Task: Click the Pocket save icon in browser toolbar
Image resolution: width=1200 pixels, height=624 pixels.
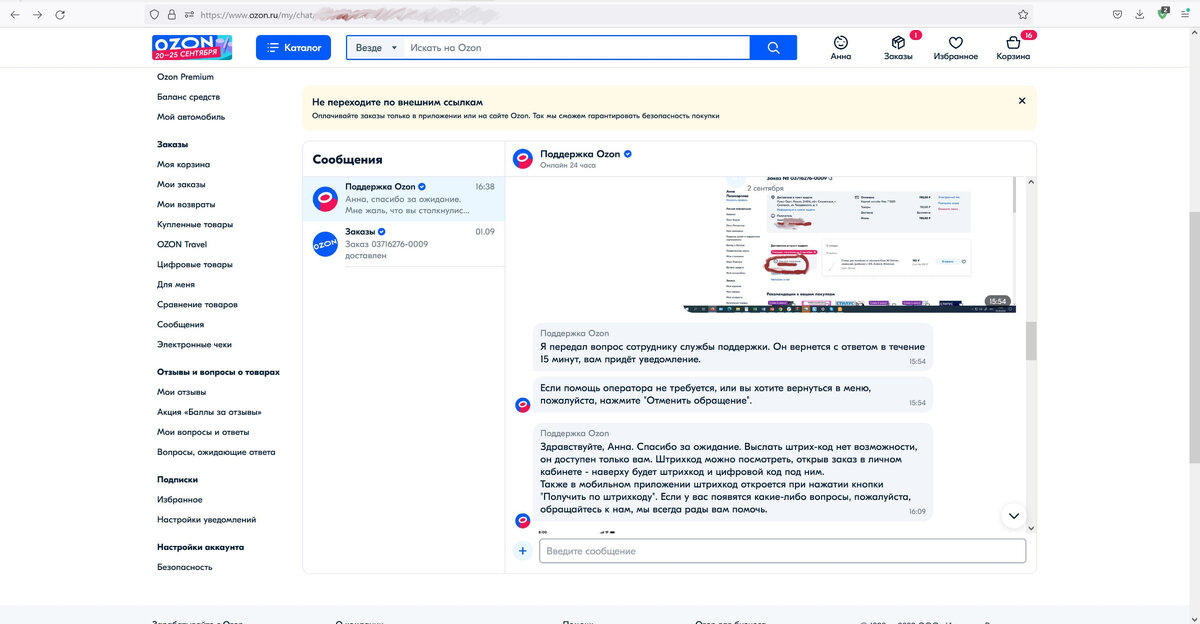Action: pyautogui.click(x=1117, y=15)
